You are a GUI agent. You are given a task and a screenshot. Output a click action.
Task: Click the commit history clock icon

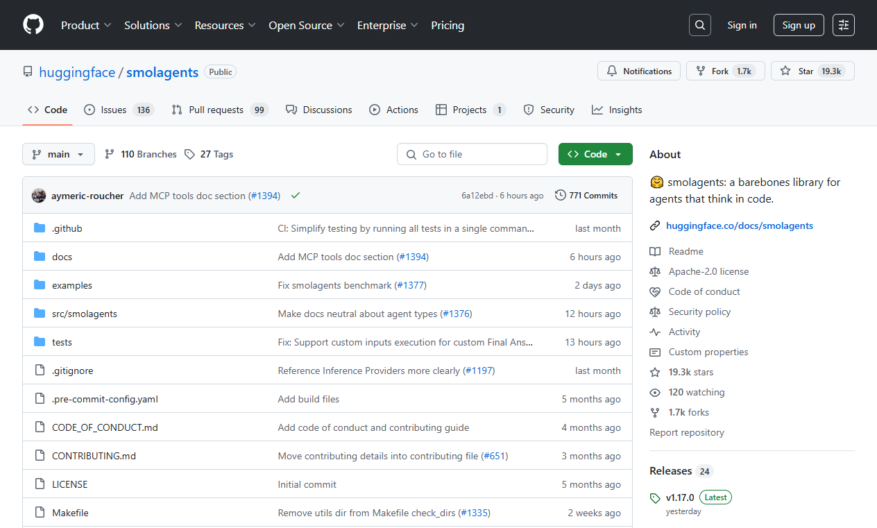560,195
